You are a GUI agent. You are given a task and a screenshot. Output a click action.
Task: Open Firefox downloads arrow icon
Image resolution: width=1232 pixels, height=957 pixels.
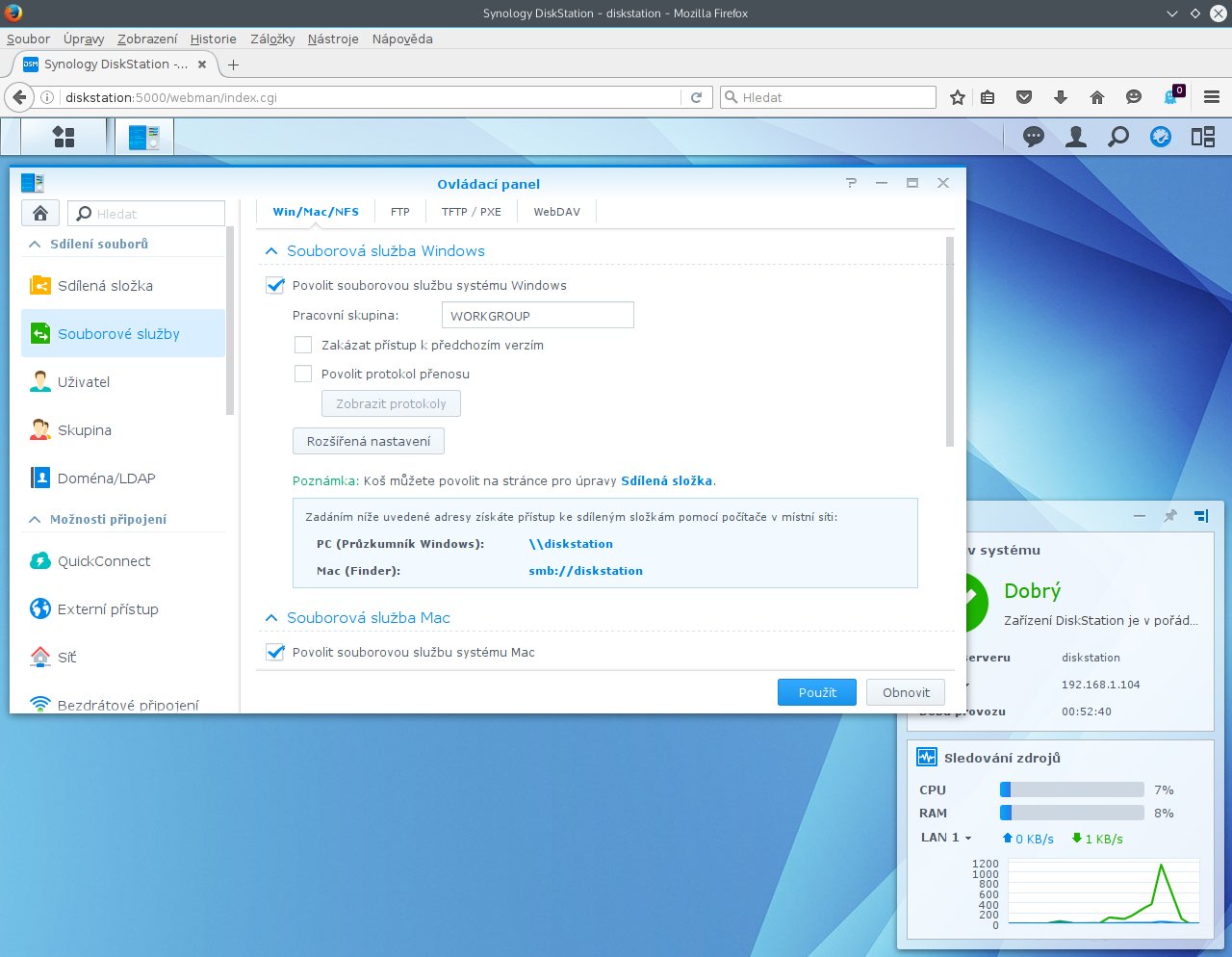pos(1061,97)
